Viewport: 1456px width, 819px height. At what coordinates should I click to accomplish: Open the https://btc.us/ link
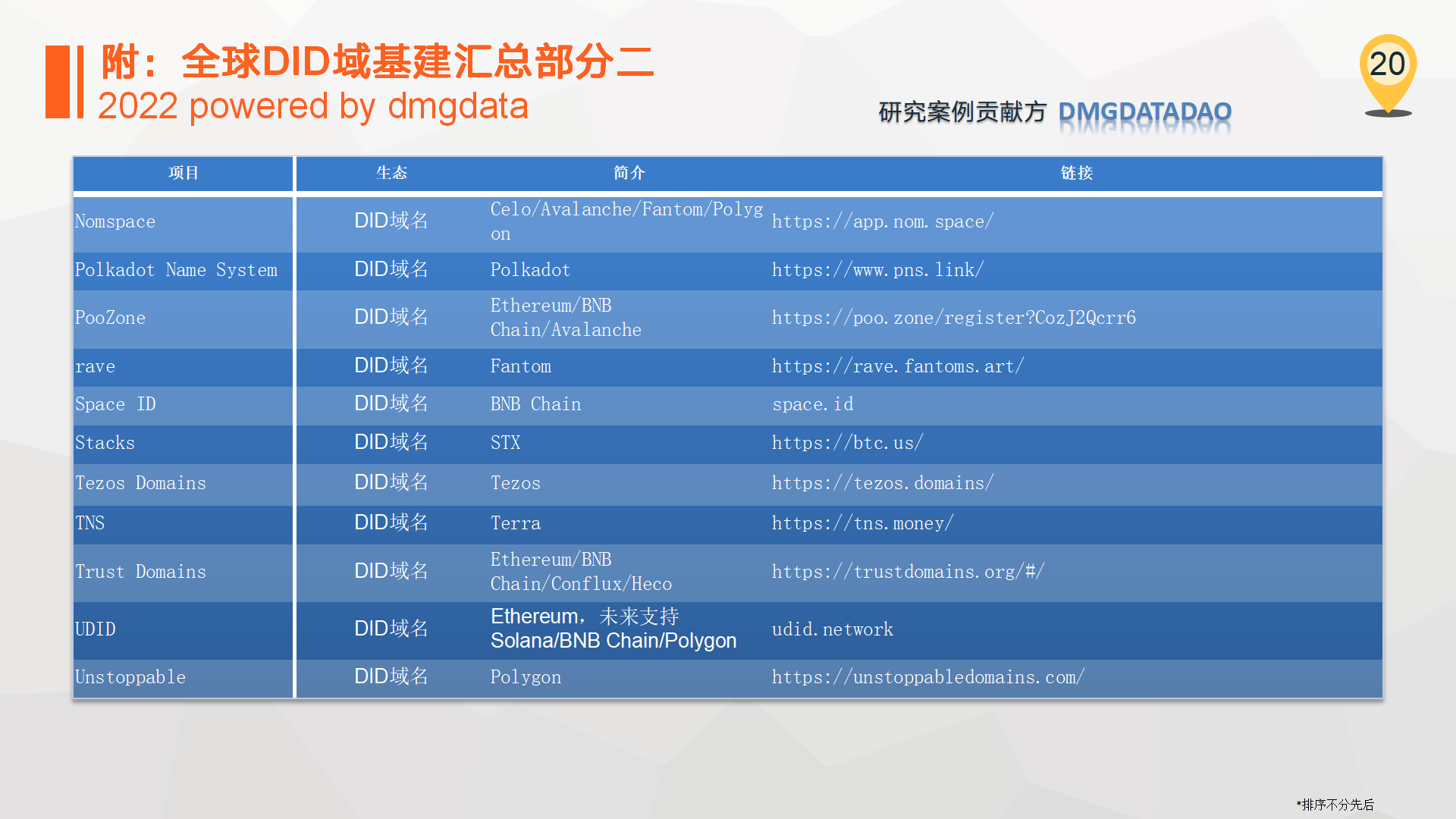(848, 443)
